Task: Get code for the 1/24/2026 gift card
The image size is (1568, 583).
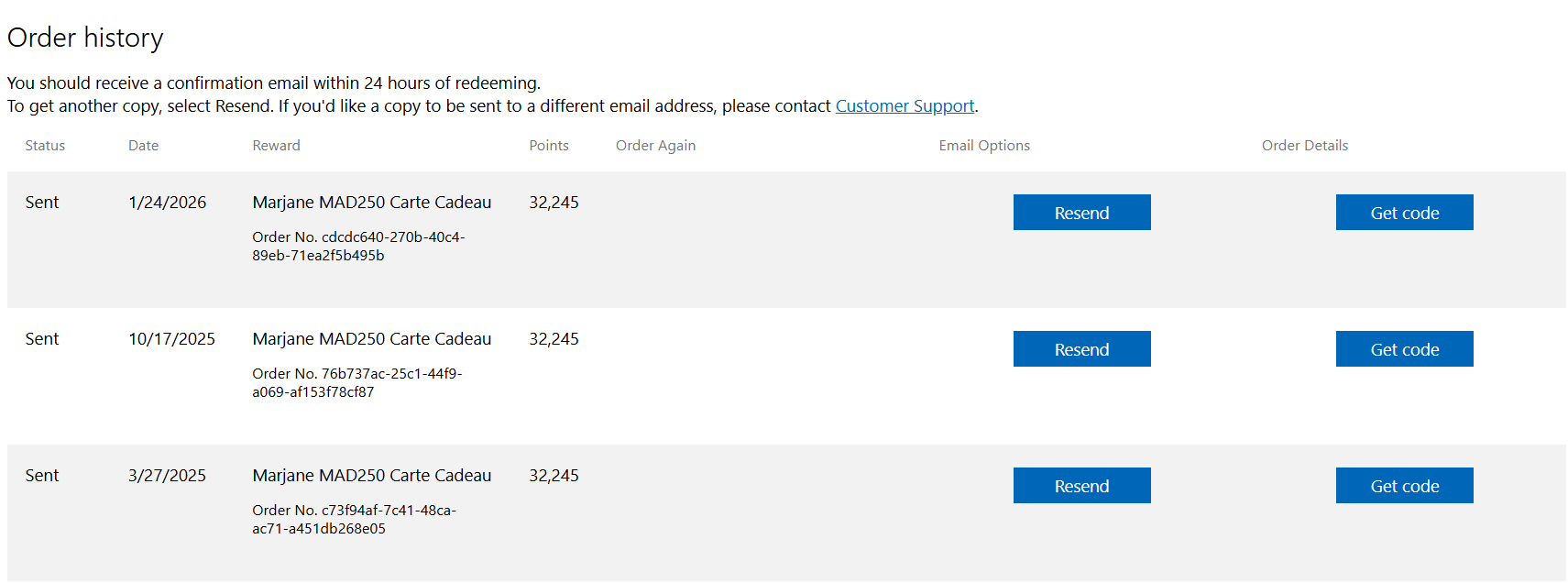Action: 1404,212
